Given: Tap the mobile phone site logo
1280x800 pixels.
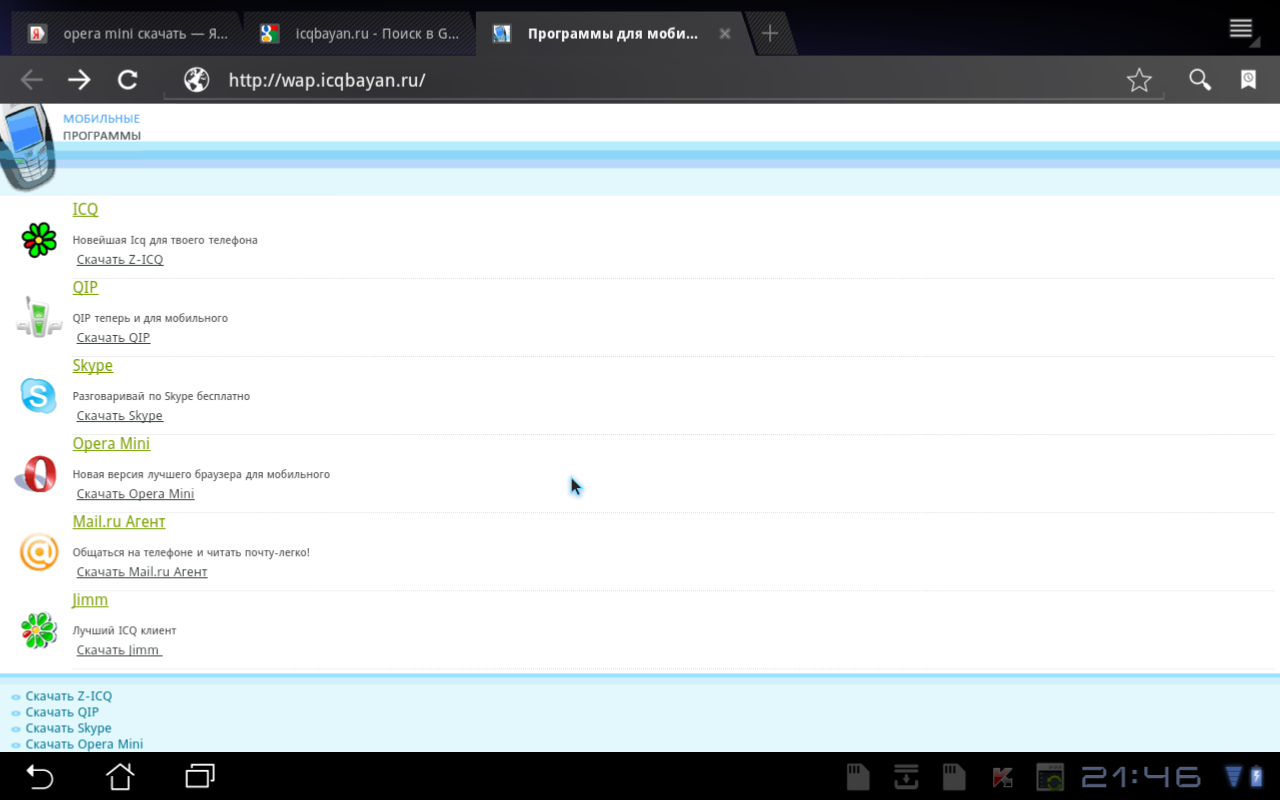Looking at the screenshot, I should [27, 145].
